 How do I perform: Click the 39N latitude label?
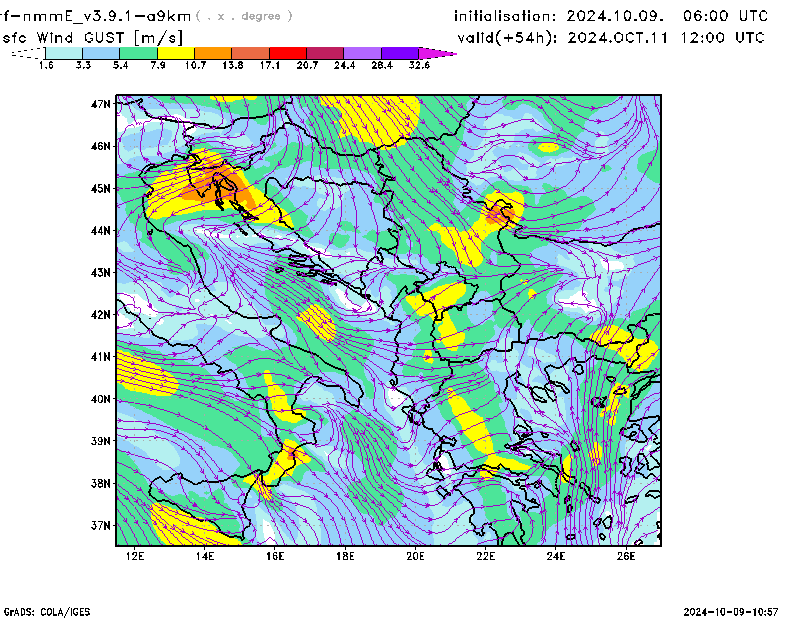(x=101, y=441)
